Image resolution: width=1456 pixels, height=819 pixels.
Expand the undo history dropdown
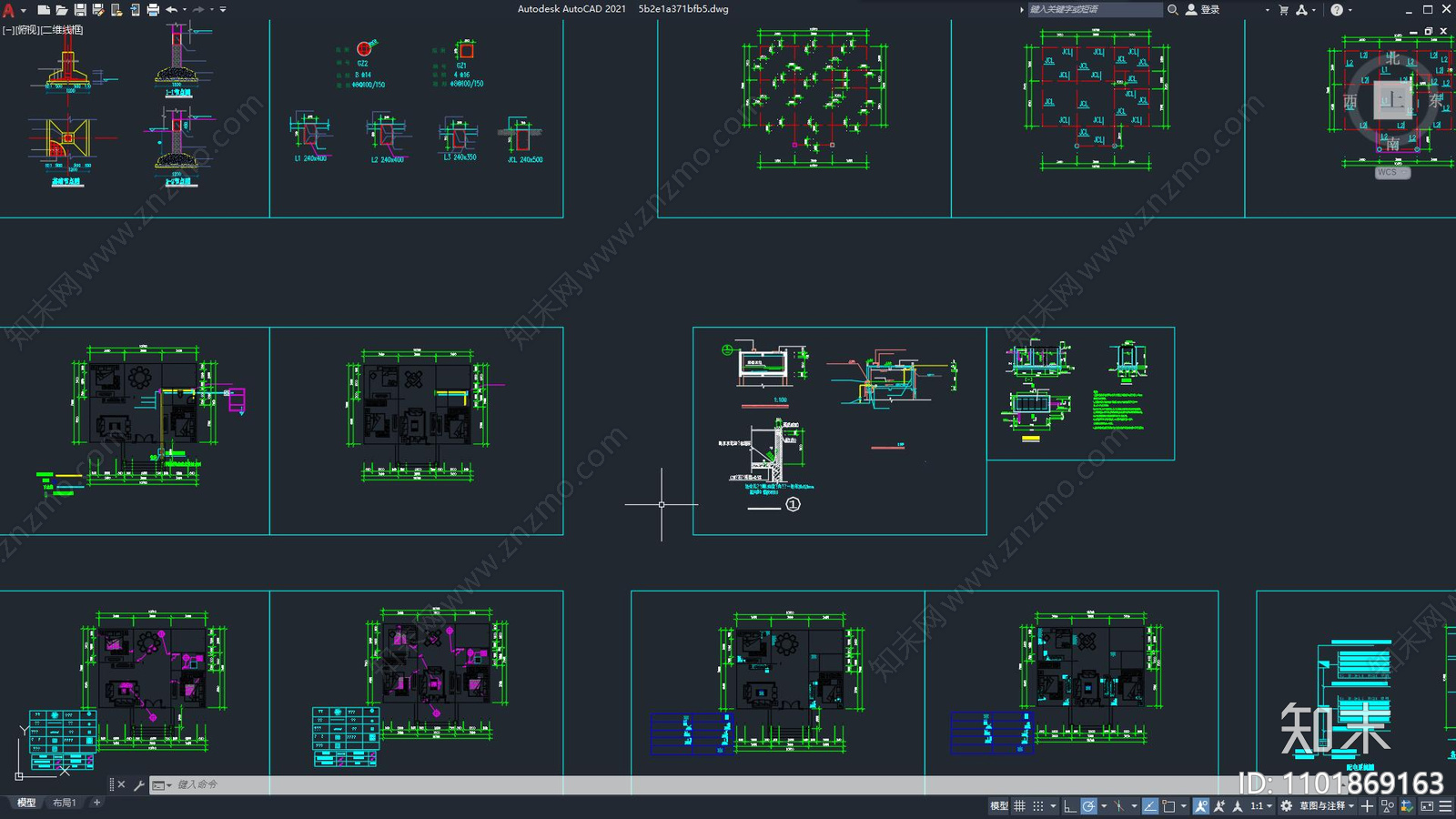click(x=185, y=10)
